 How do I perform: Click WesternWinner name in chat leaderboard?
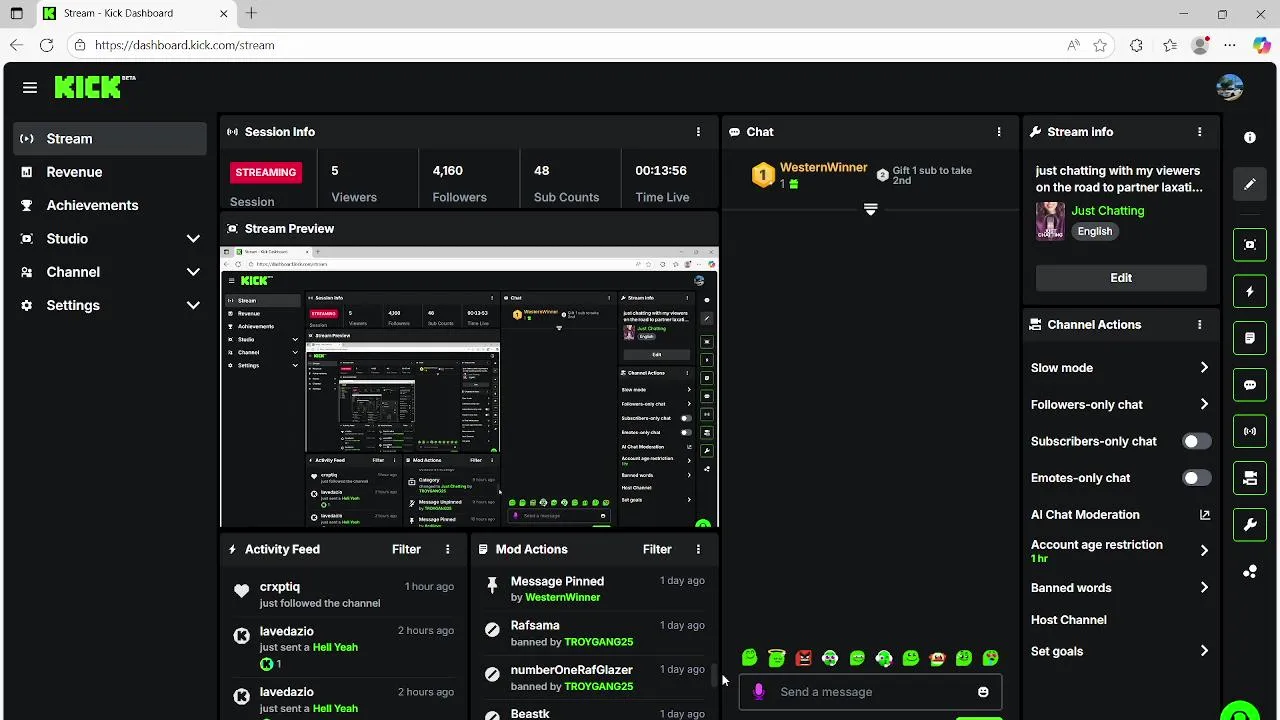click(823, 168)
